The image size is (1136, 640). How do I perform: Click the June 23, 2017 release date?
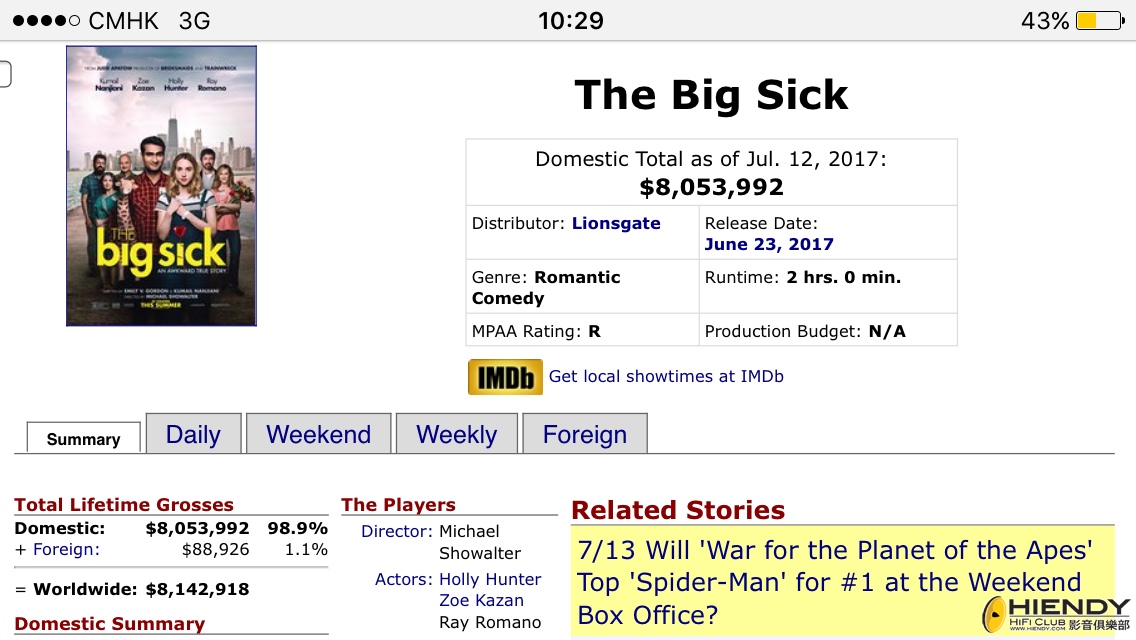pyautogui.click(x=769, y=245)
